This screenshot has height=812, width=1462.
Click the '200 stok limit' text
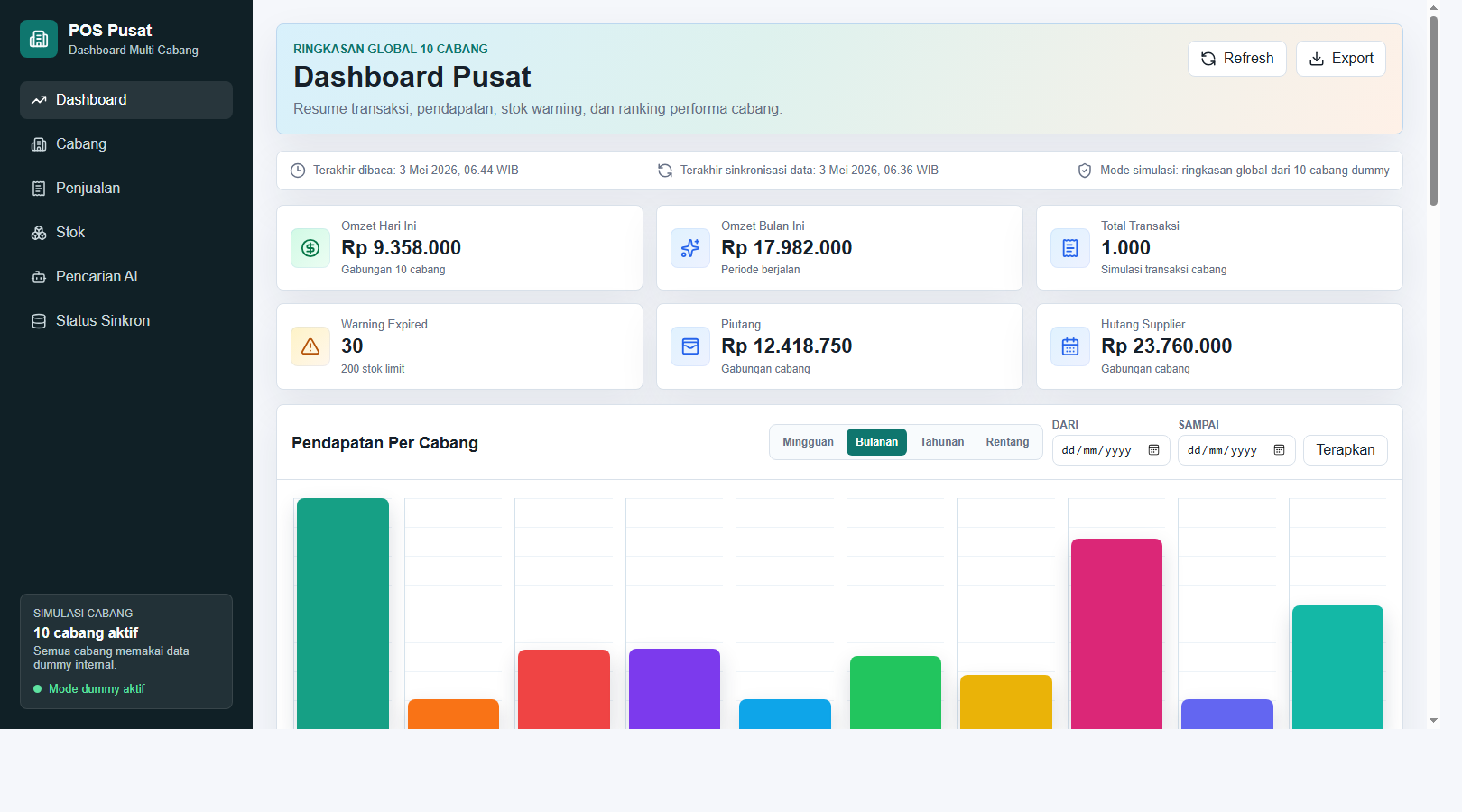pos(373,369)
